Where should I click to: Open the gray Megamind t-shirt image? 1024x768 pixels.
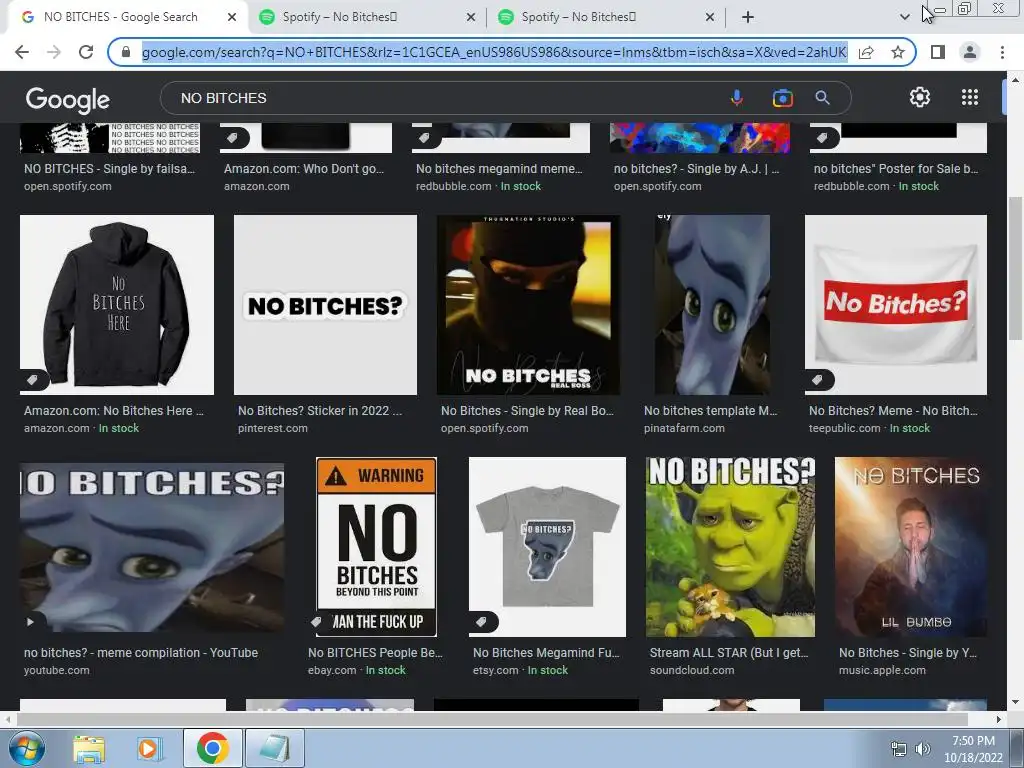coord(547,547)
